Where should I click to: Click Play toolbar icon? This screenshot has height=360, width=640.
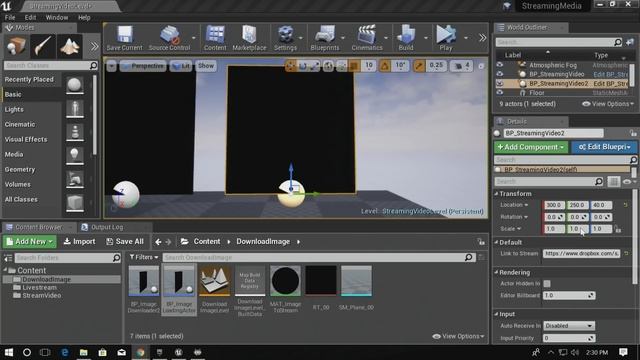[x=446, y=38]
